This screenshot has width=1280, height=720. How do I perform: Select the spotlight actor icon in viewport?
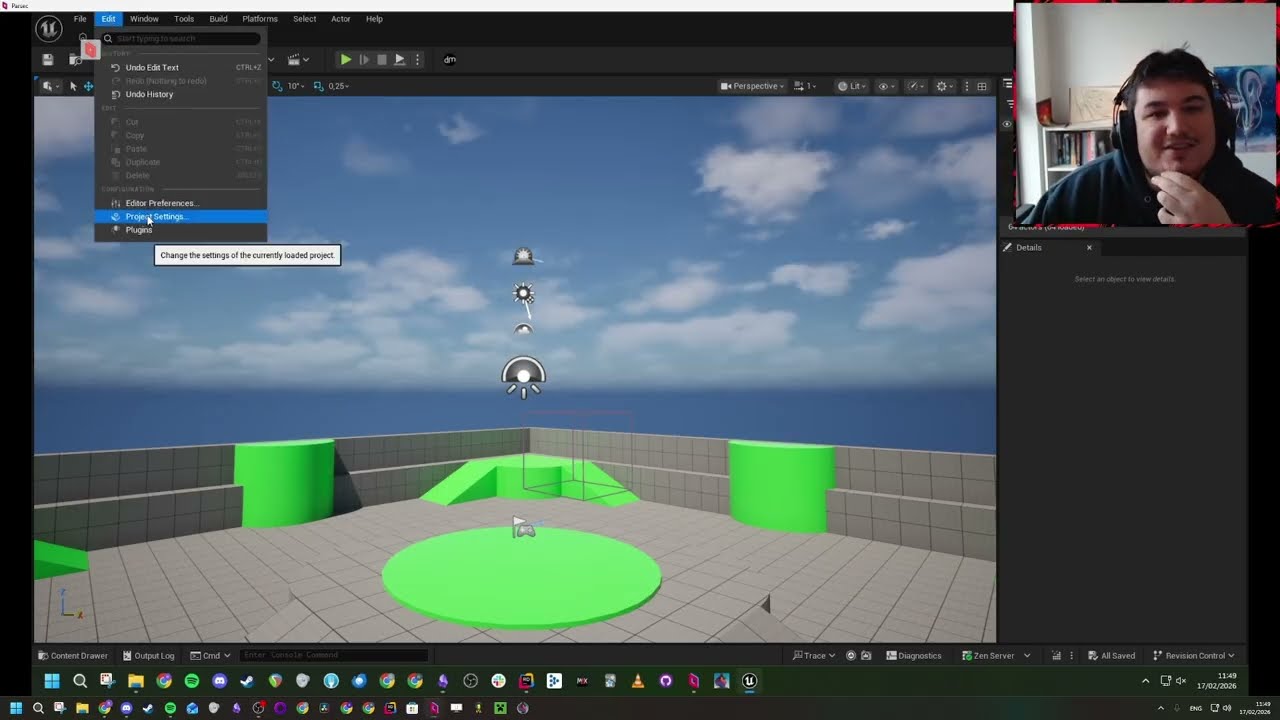(523, 379)
